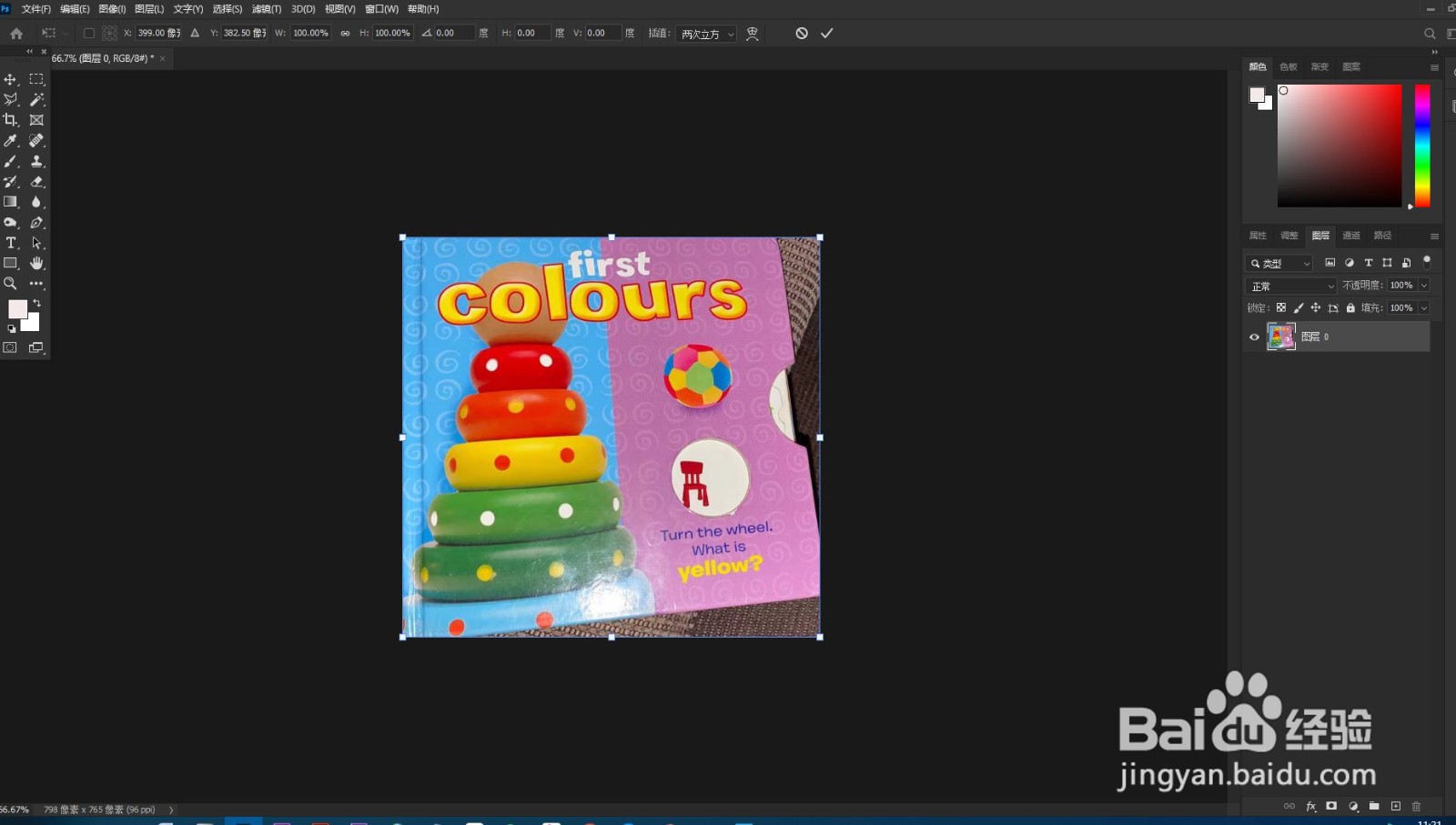
Task: Select the Clone Stamp tool
Action: point(36,161)
